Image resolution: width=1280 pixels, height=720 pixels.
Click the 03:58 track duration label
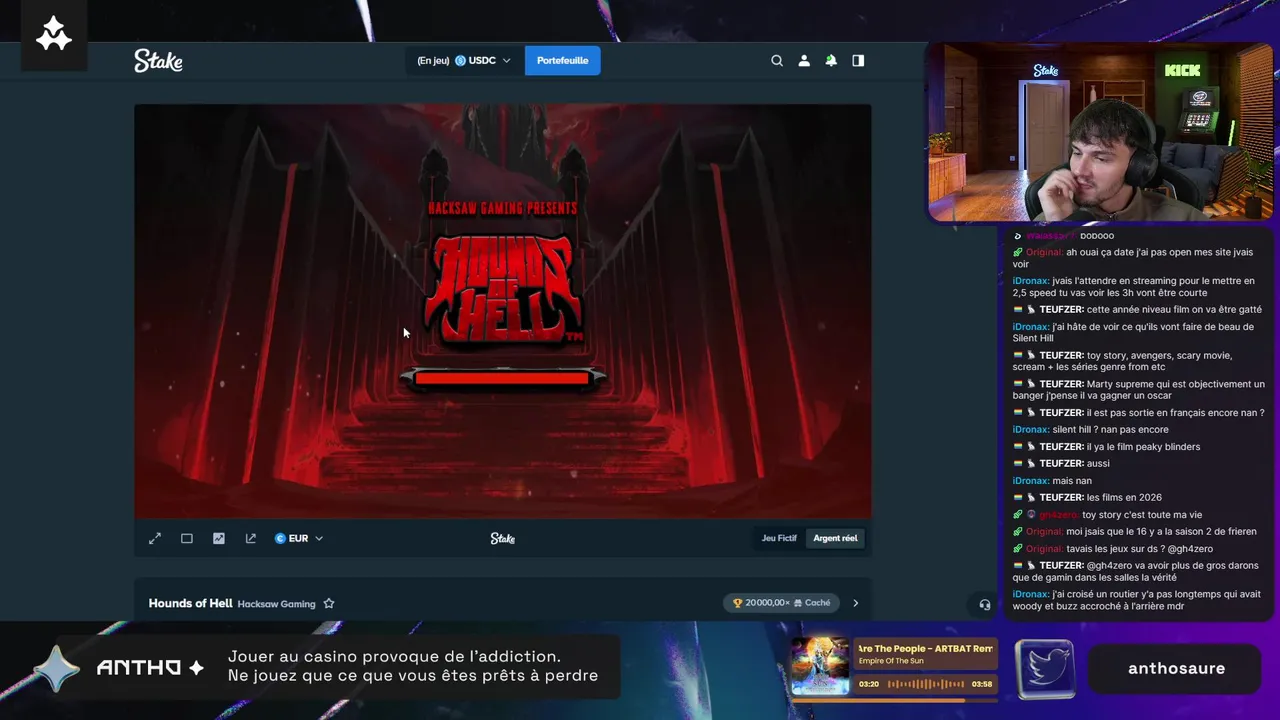pyautogui.click(x=982, y=684)
